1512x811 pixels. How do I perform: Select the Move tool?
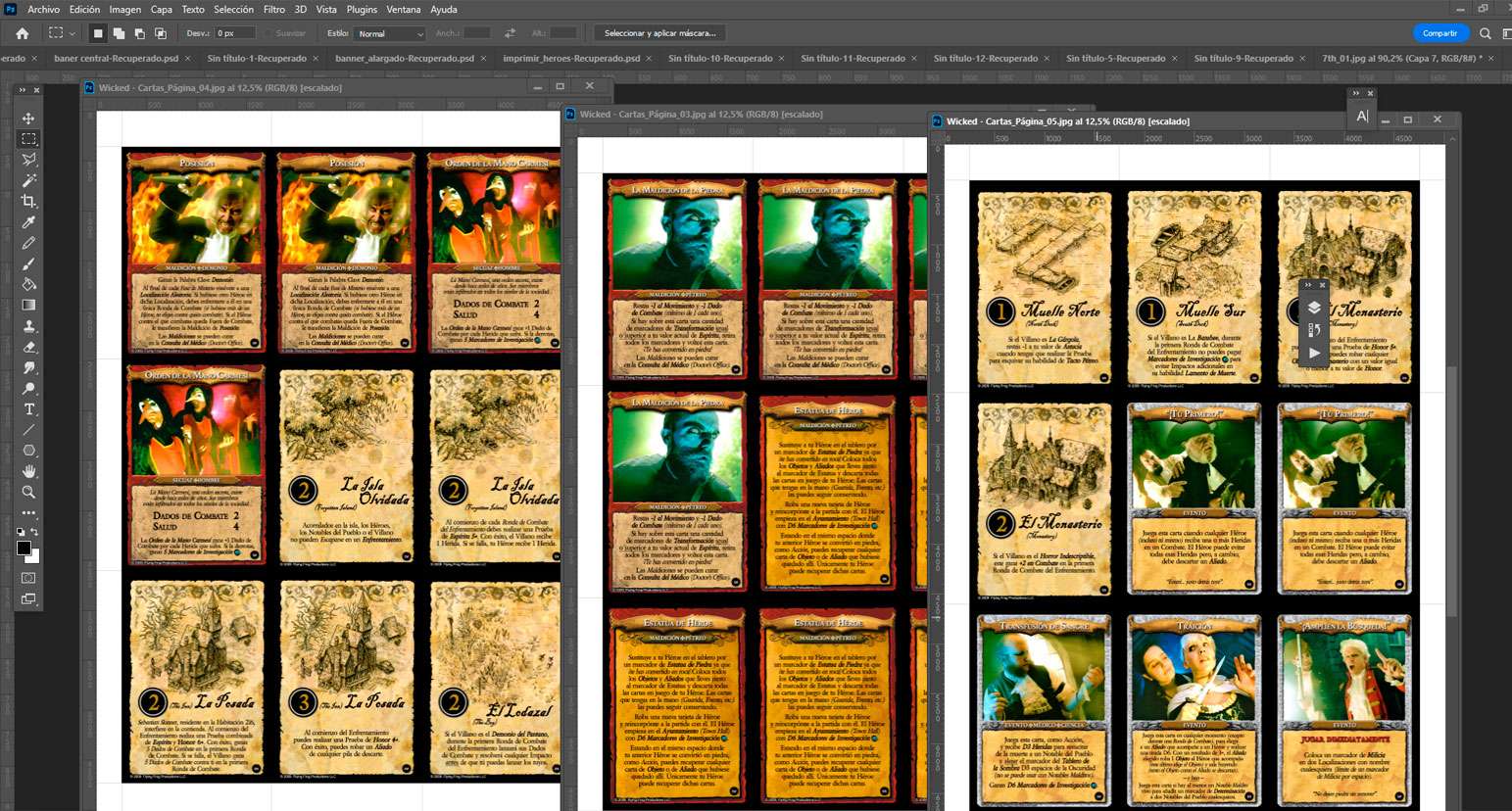tap(28, 118)
